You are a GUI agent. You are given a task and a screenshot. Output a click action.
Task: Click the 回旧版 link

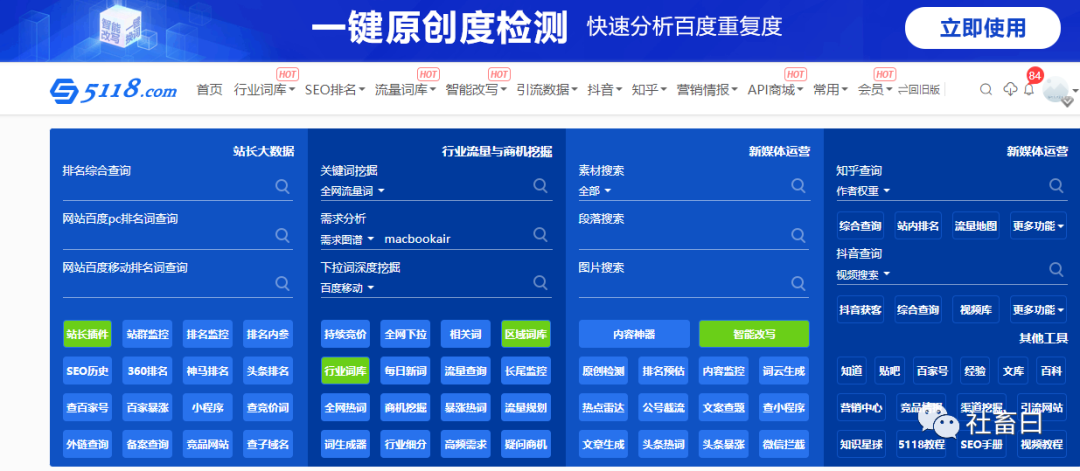pyautogui.click(x=919, y=90)
